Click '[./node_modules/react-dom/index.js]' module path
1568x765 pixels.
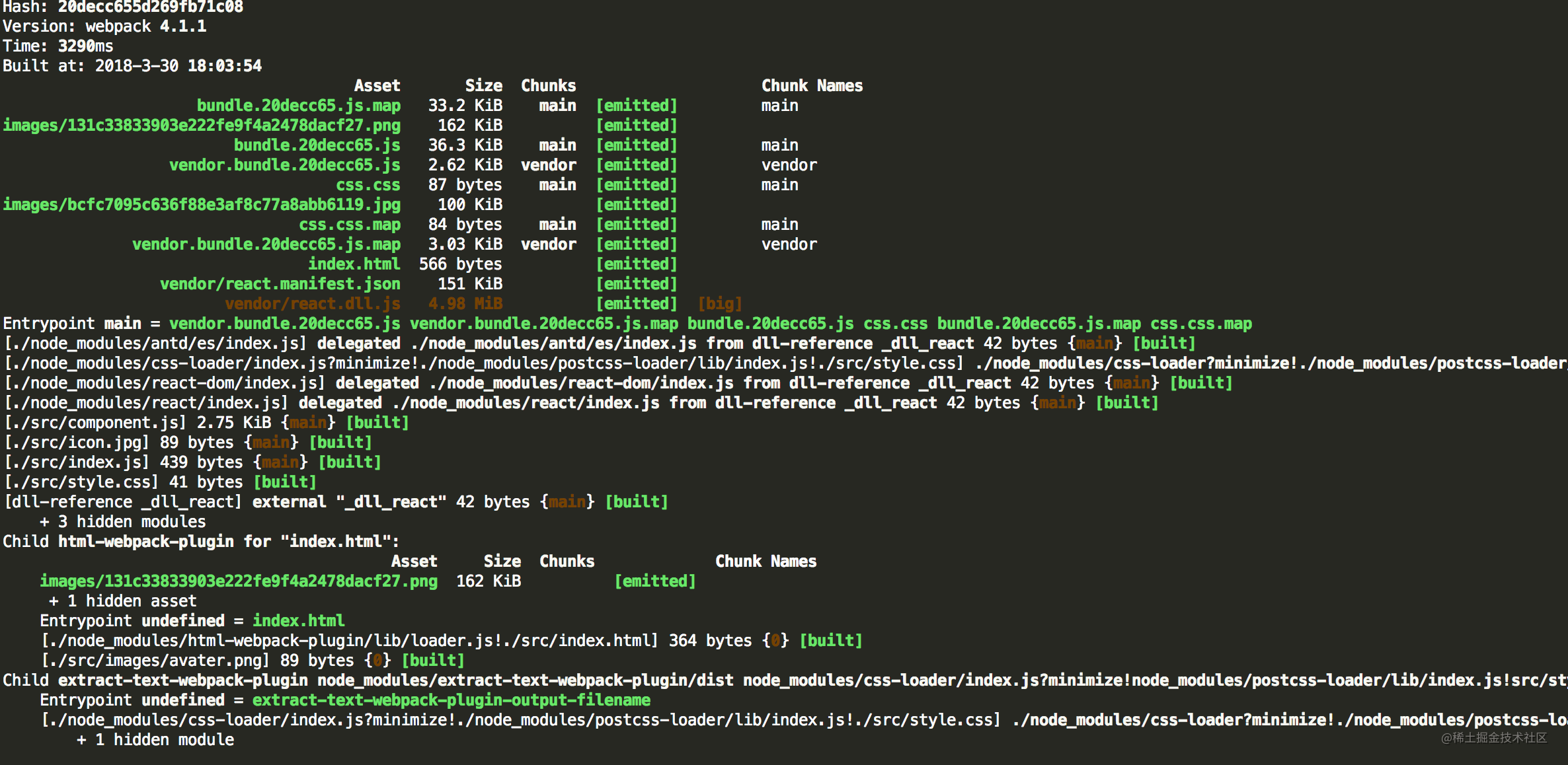tap(165, 383)
